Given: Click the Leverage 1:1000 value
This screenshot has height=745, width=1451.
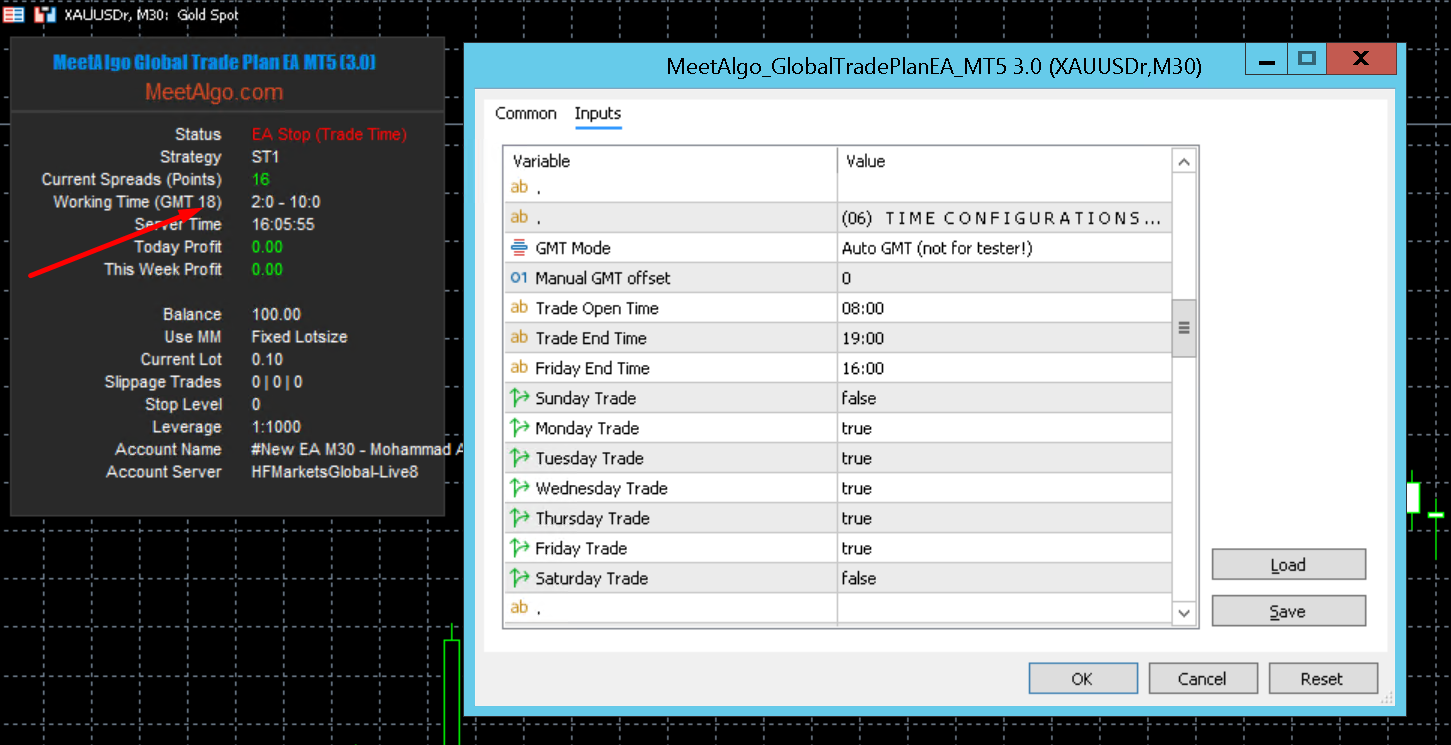Looking at the screenshot, I should [x=276, y=427].
